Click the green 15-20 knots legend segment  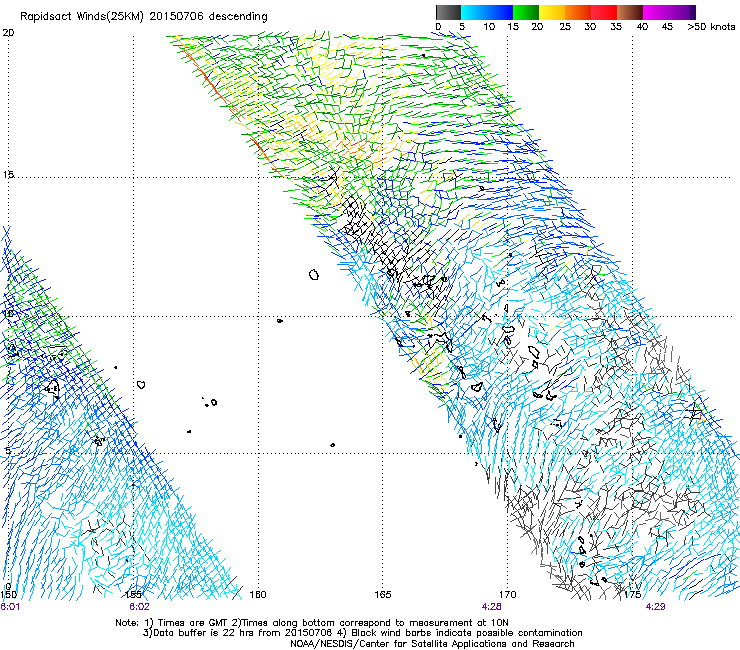pos(526,12)
